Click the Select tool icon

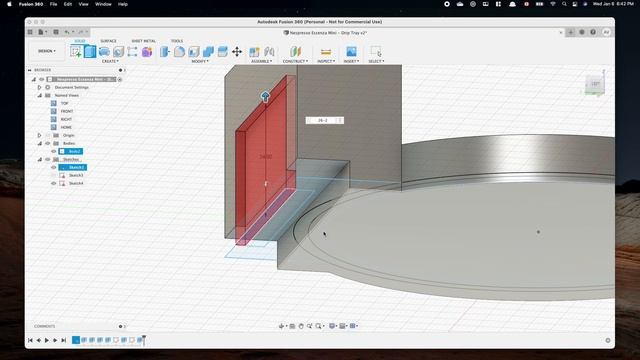coord(376,52)
